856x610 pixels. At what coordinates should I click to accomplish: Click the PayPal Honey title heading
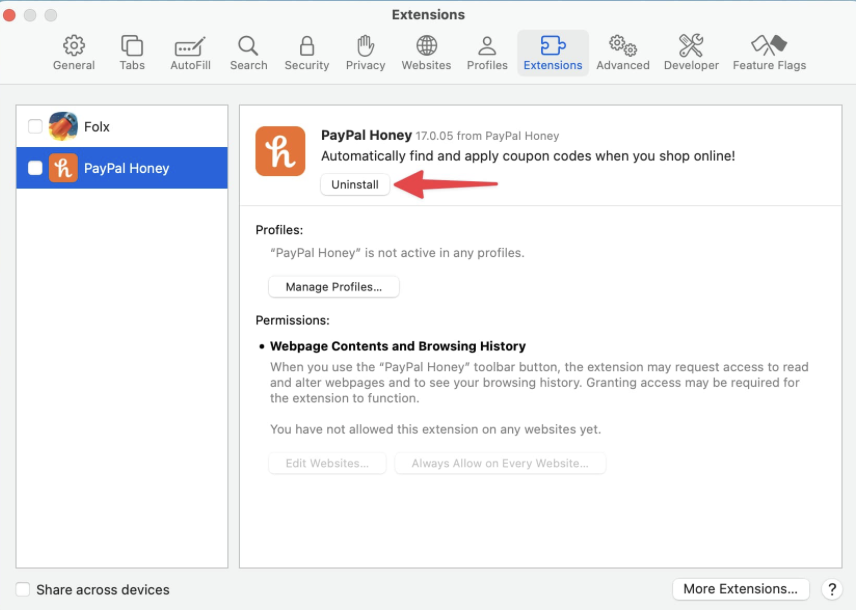click(x=366, y=135)
